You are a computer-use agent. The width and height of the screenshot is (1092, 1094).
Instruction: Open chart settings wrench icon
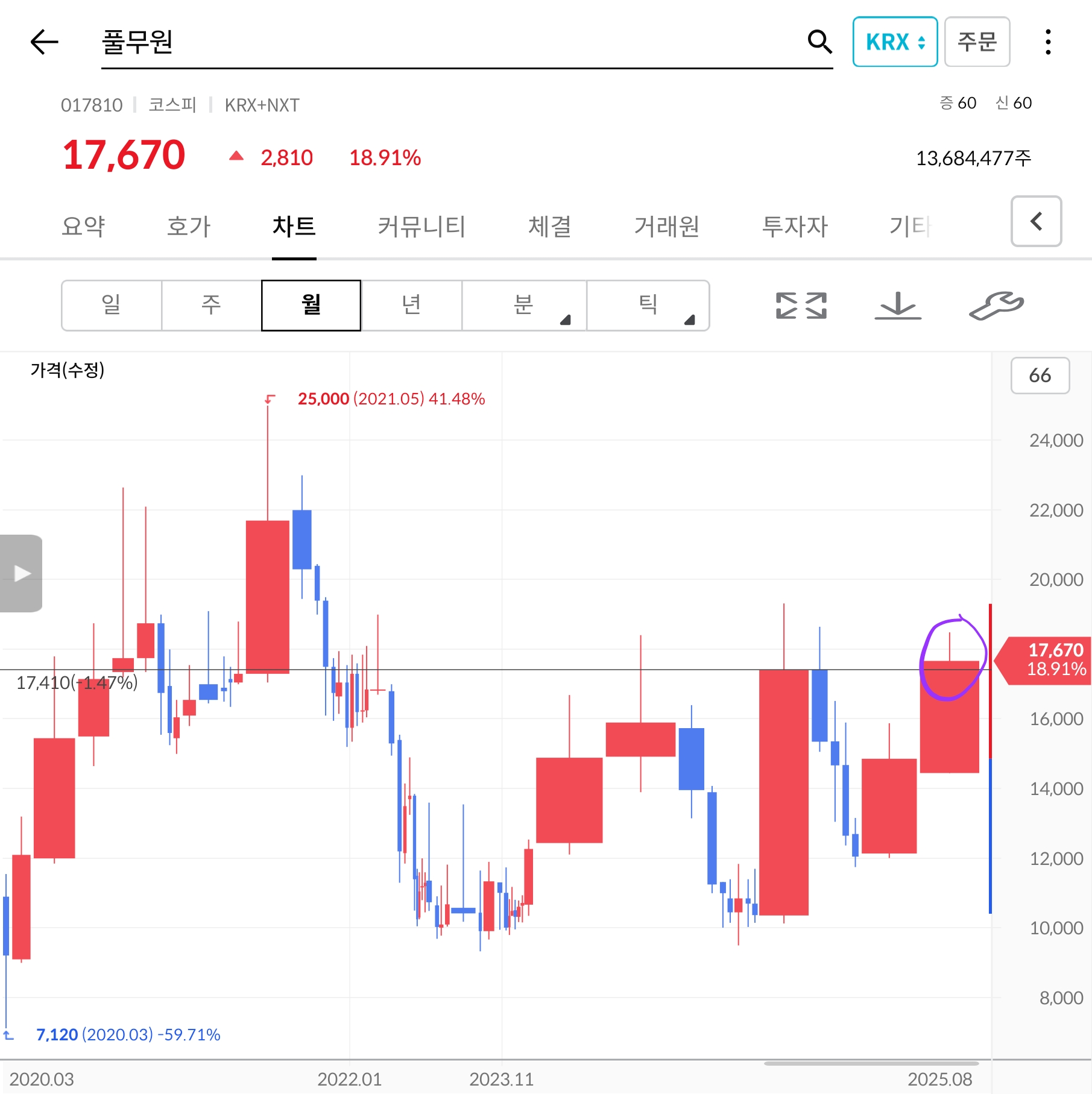(x=996, y=306)
